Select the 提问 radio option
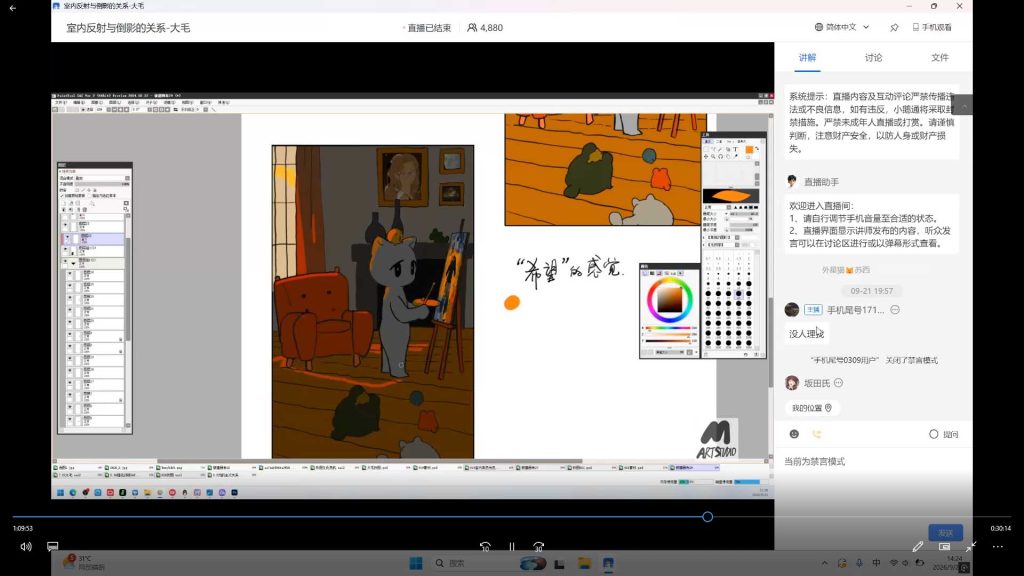The height and width of the screenshot is (576, 1024). pos(933,434)
